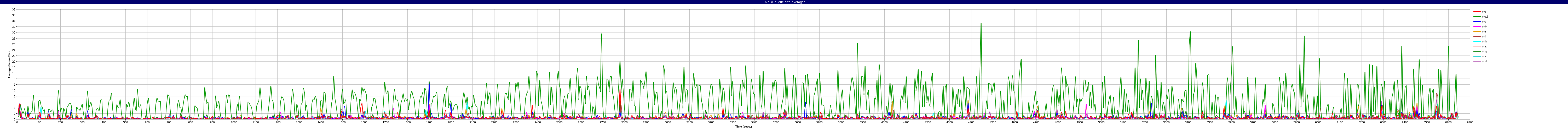Viewport: 1568px width, 132px height.
Task: Click the cyan line swatch beside sda1
Action: (1477, 56)
